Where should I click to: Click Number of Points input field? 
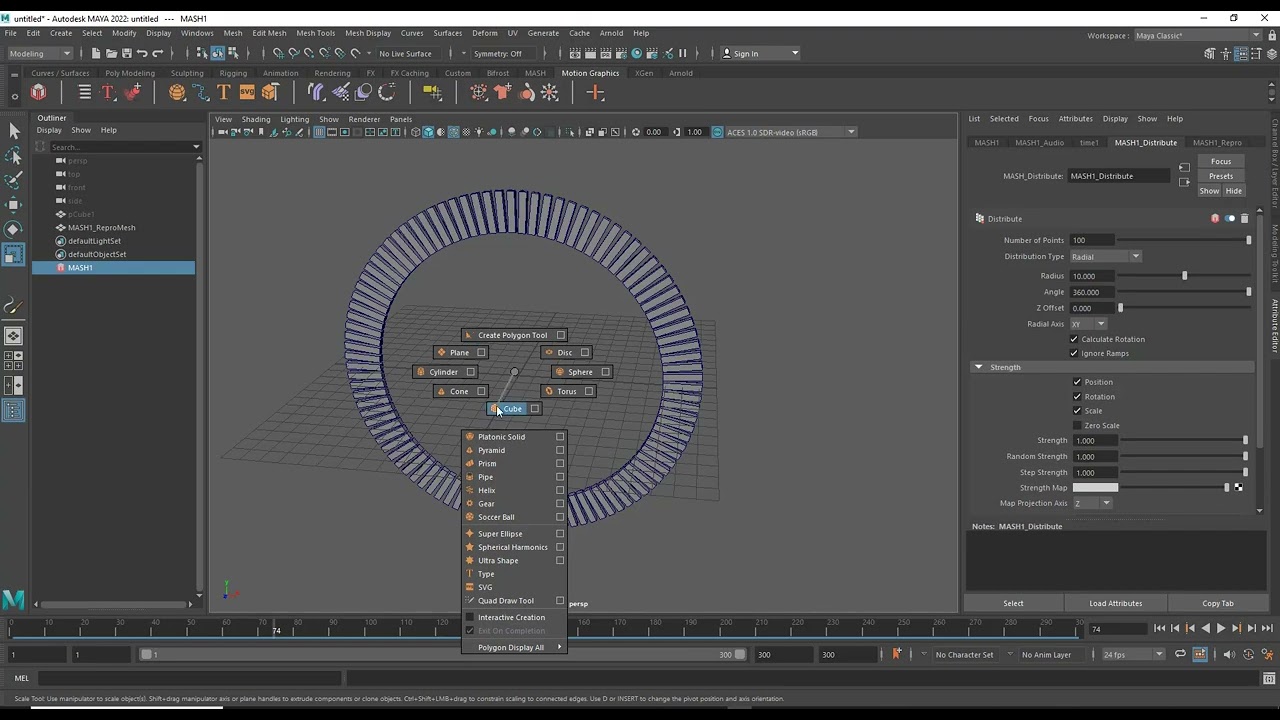click(1091, 240)
